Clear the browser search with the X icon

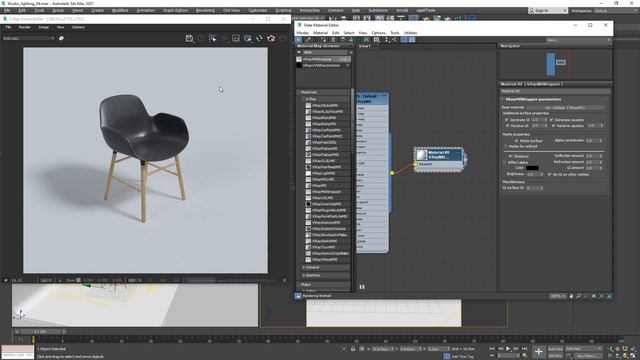pyautogui.click(x=350, y=53)
